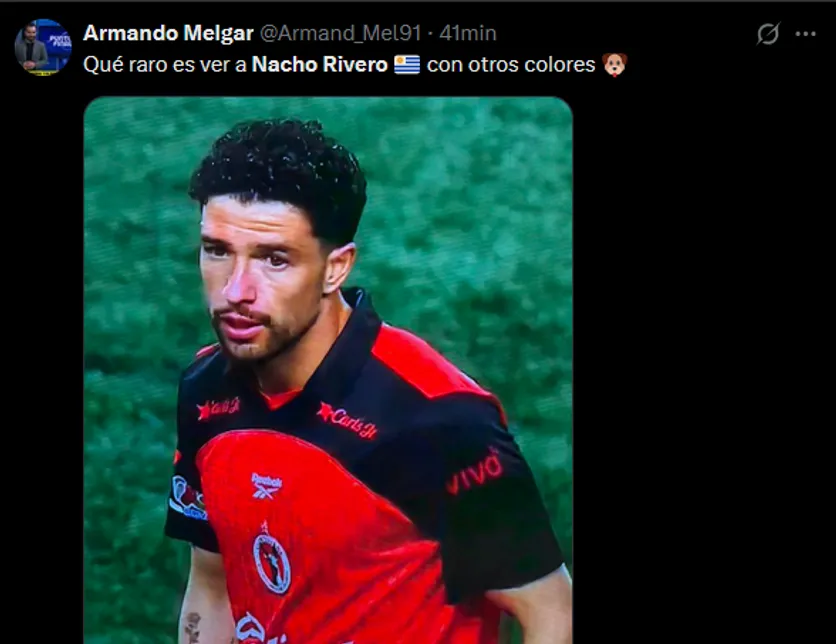The image size is (836, 644).
Task: Open the Armando Melgar display name link
Action: click(168, 33)
